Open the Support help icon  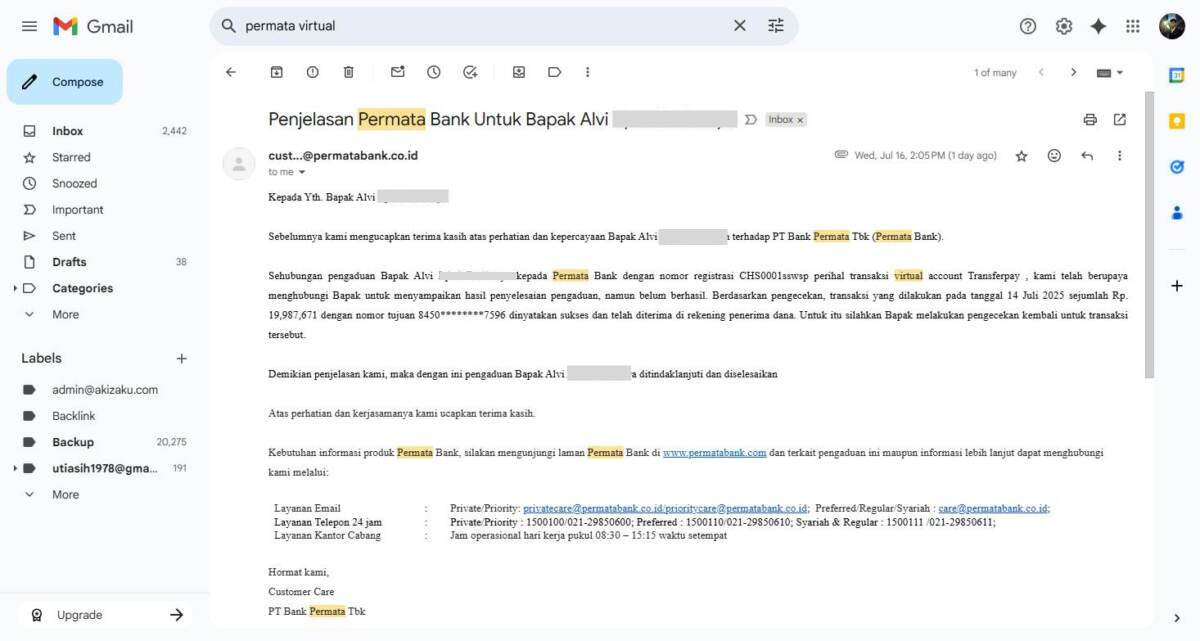pyautogui.click(x=1028, y=26)
